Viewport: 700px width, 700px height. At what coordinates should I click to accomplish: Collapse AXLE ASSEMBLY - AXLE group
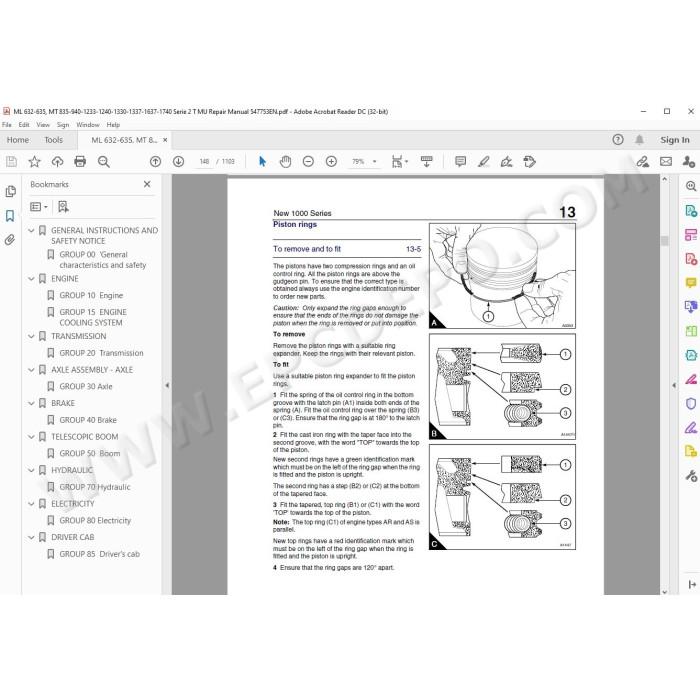point(31,370)
